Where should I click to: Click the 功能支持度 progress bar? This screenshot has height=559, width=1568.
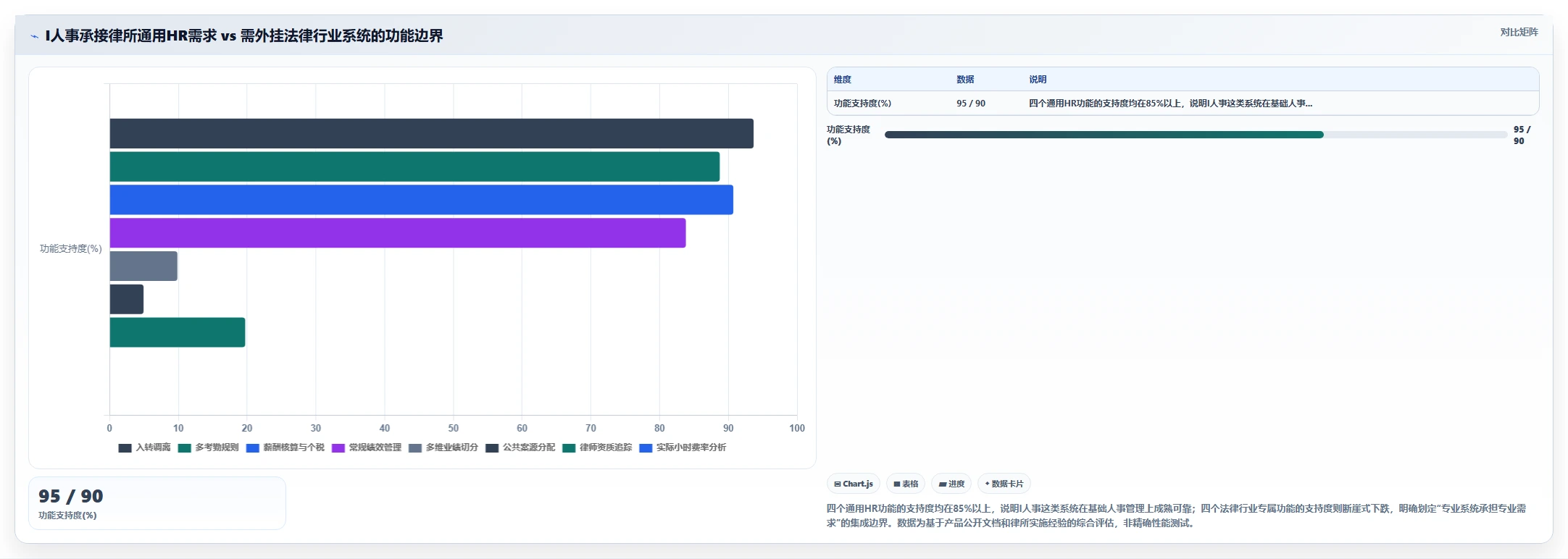pyautogui.click(x=1196, y=135)
